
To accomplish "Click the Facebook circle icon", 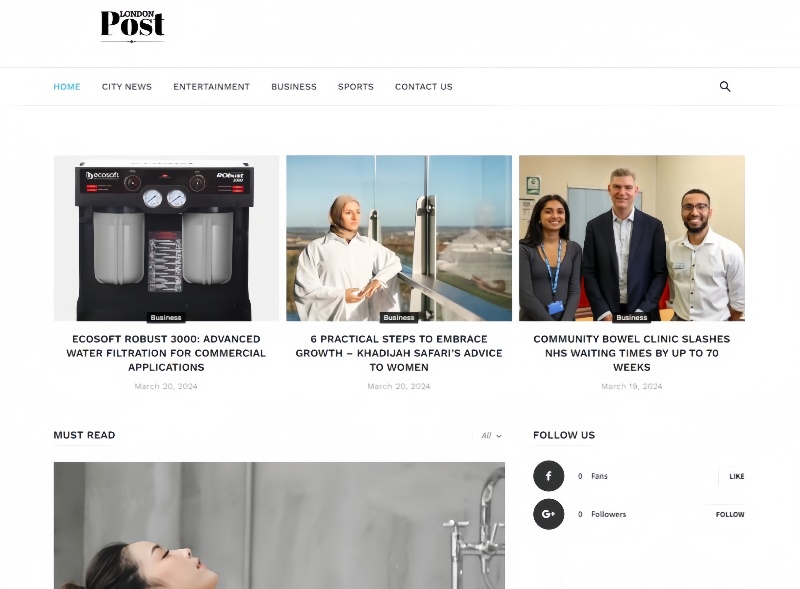I will 548,476.
